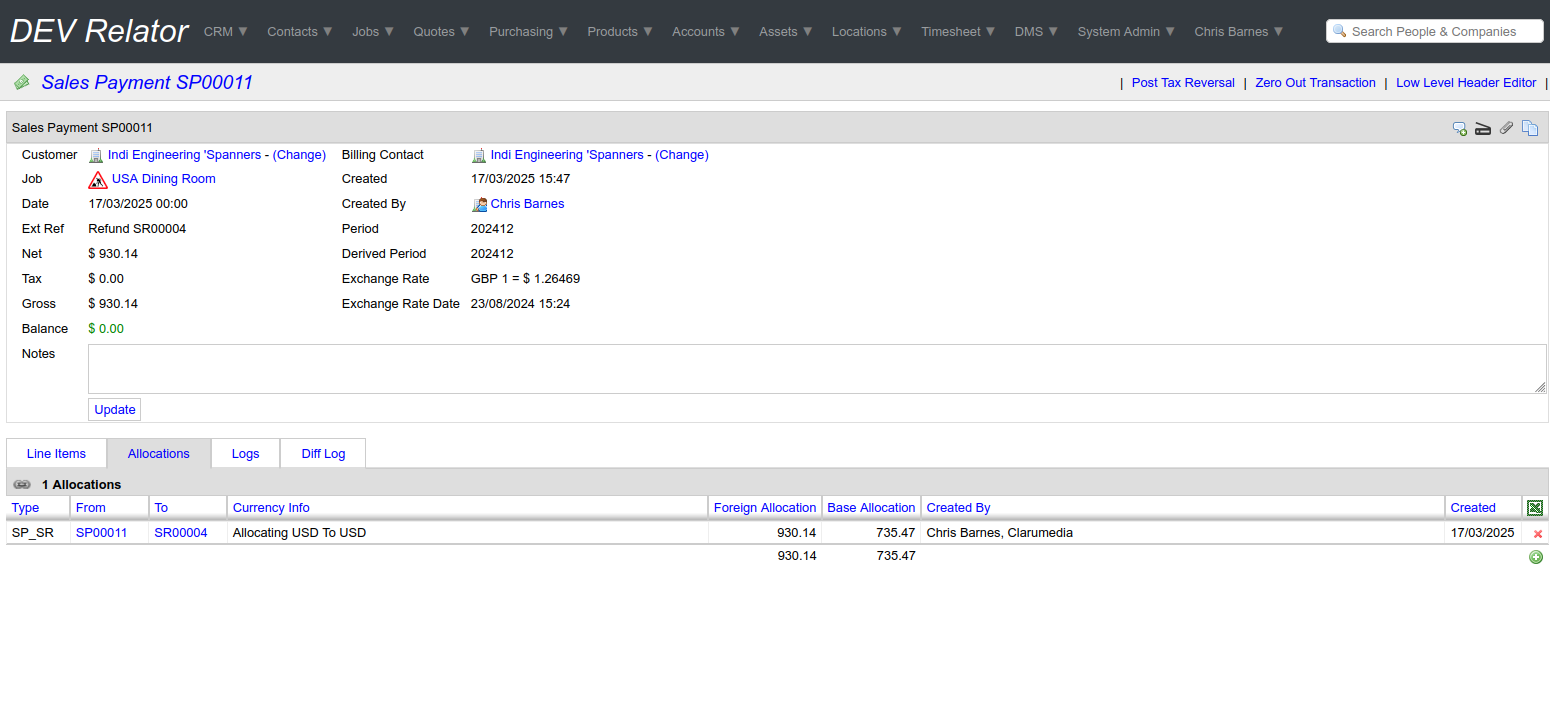This screenshot has width=1550, height=701.
Task: Click the roadworks warning icon beside USA Dining Room
Action: (98, 180)
